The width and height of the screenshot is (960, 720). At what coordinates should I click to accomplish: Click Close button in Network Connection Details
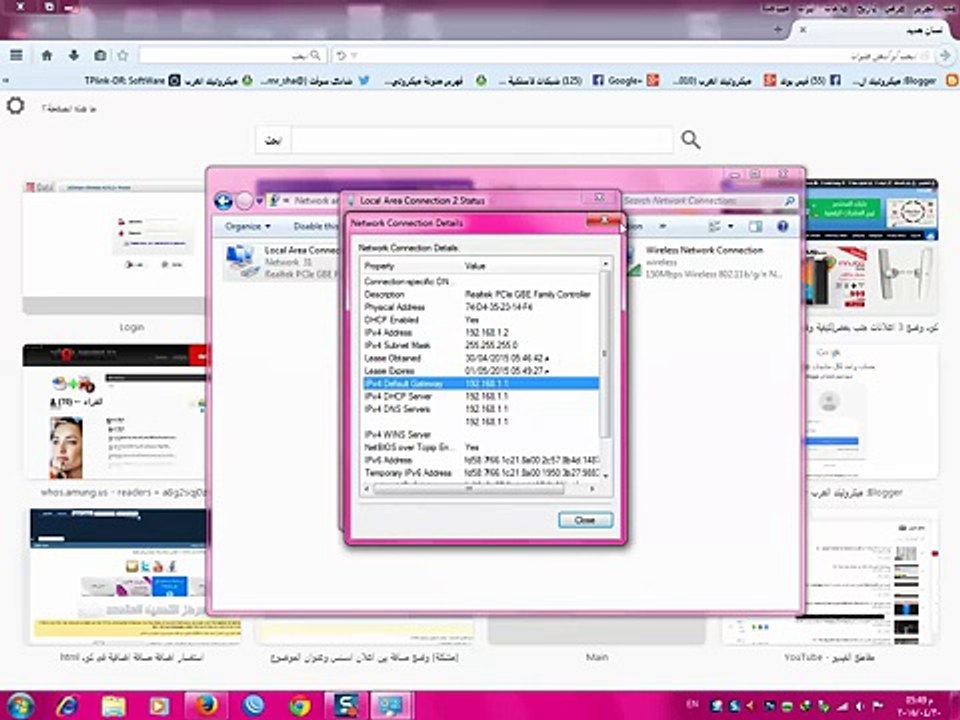(x=585, y=520)
